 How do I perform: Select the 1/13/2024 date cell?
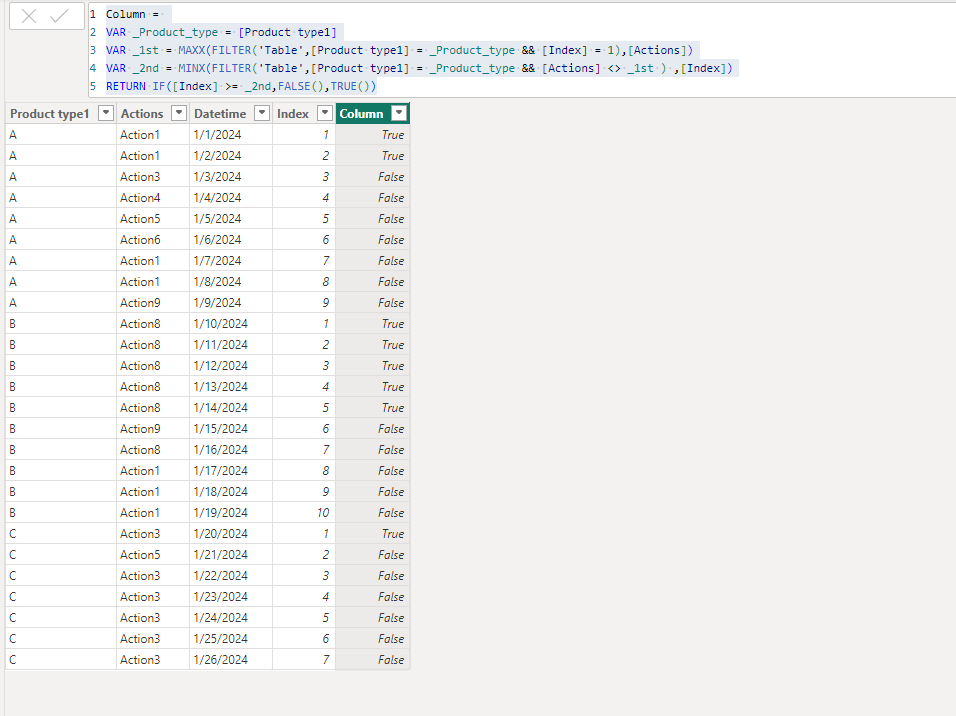231,387
